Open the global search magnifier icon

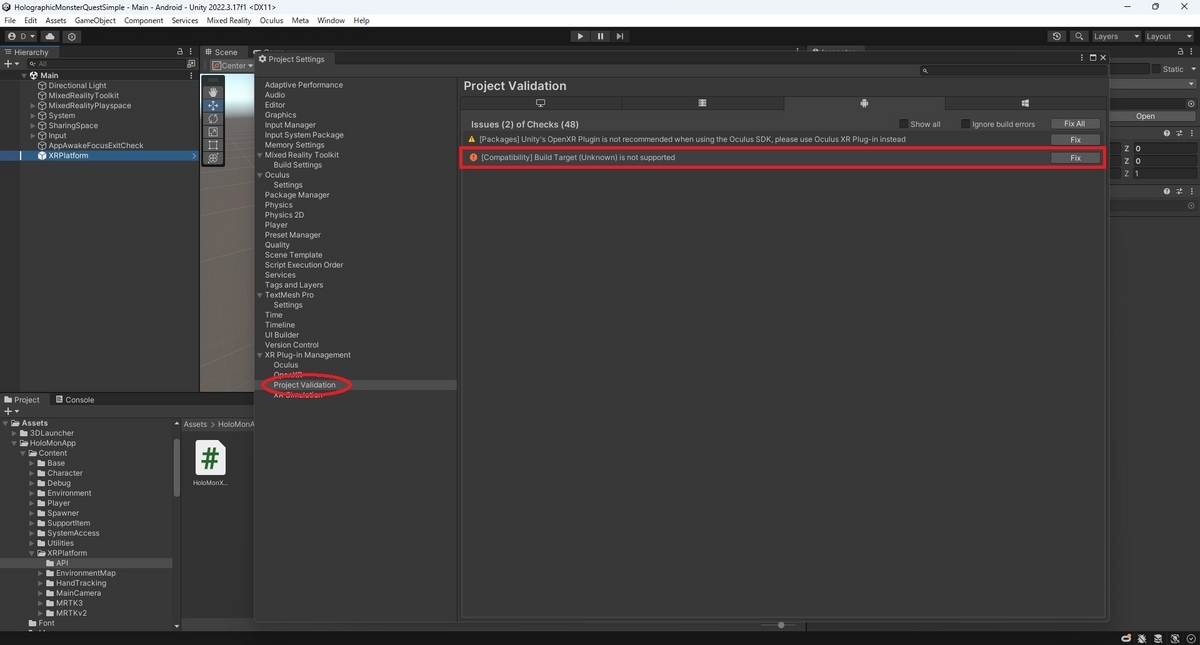tap(1079, 36)
